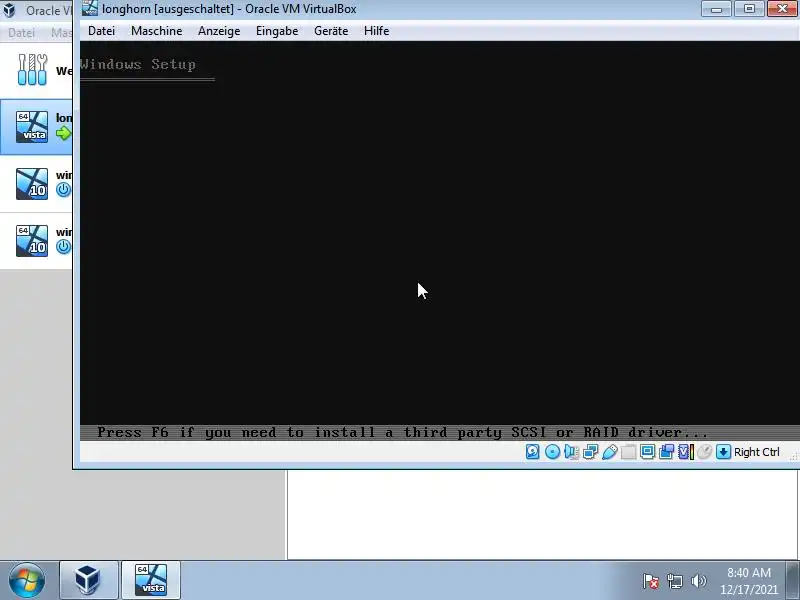Select the 64-bit Windows 10 VM in Manager list
The image size is (800, 600).
coord(36,241)
